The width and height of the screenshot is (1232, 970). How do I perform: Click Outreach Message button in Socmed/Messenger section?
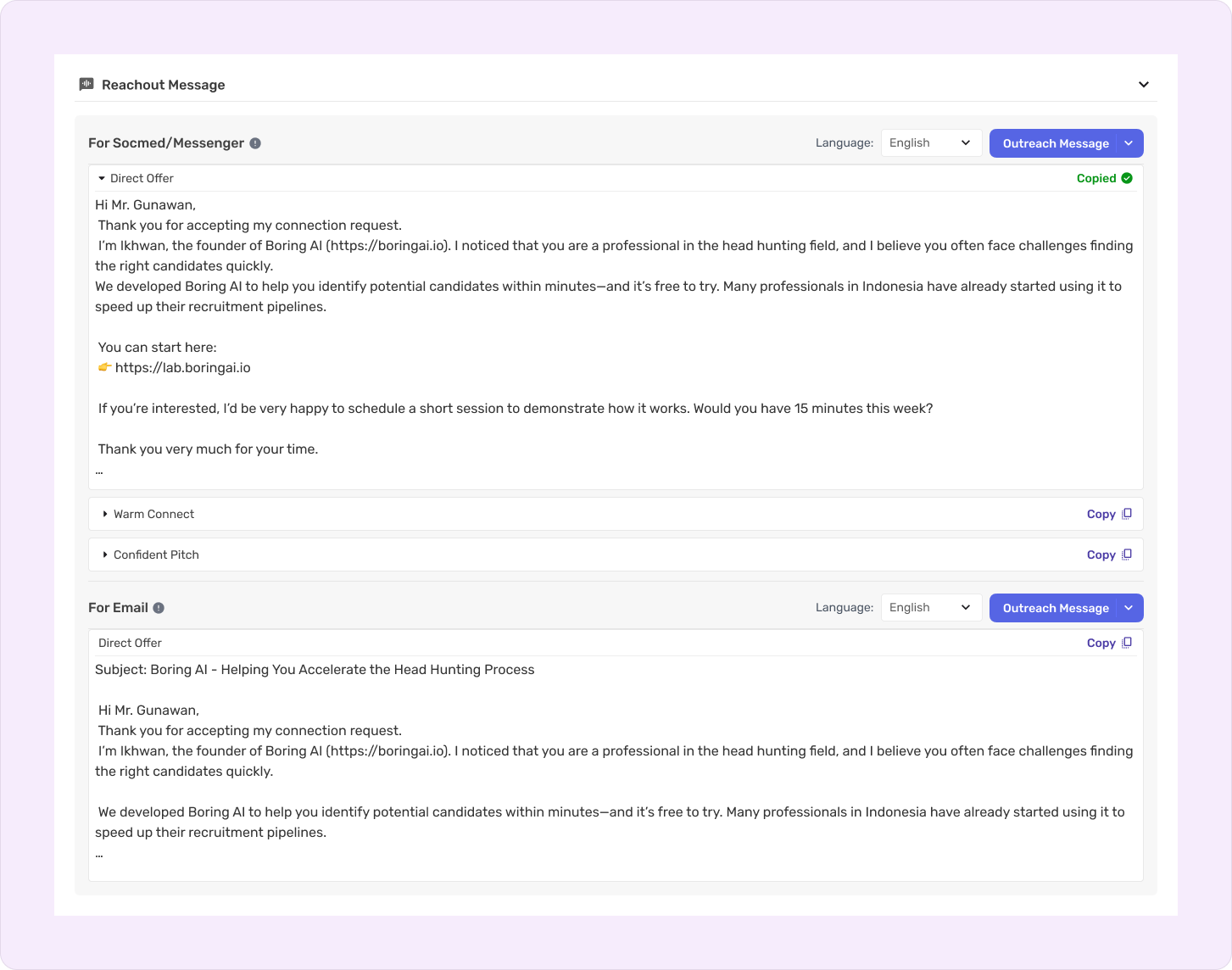point(1055,143)
